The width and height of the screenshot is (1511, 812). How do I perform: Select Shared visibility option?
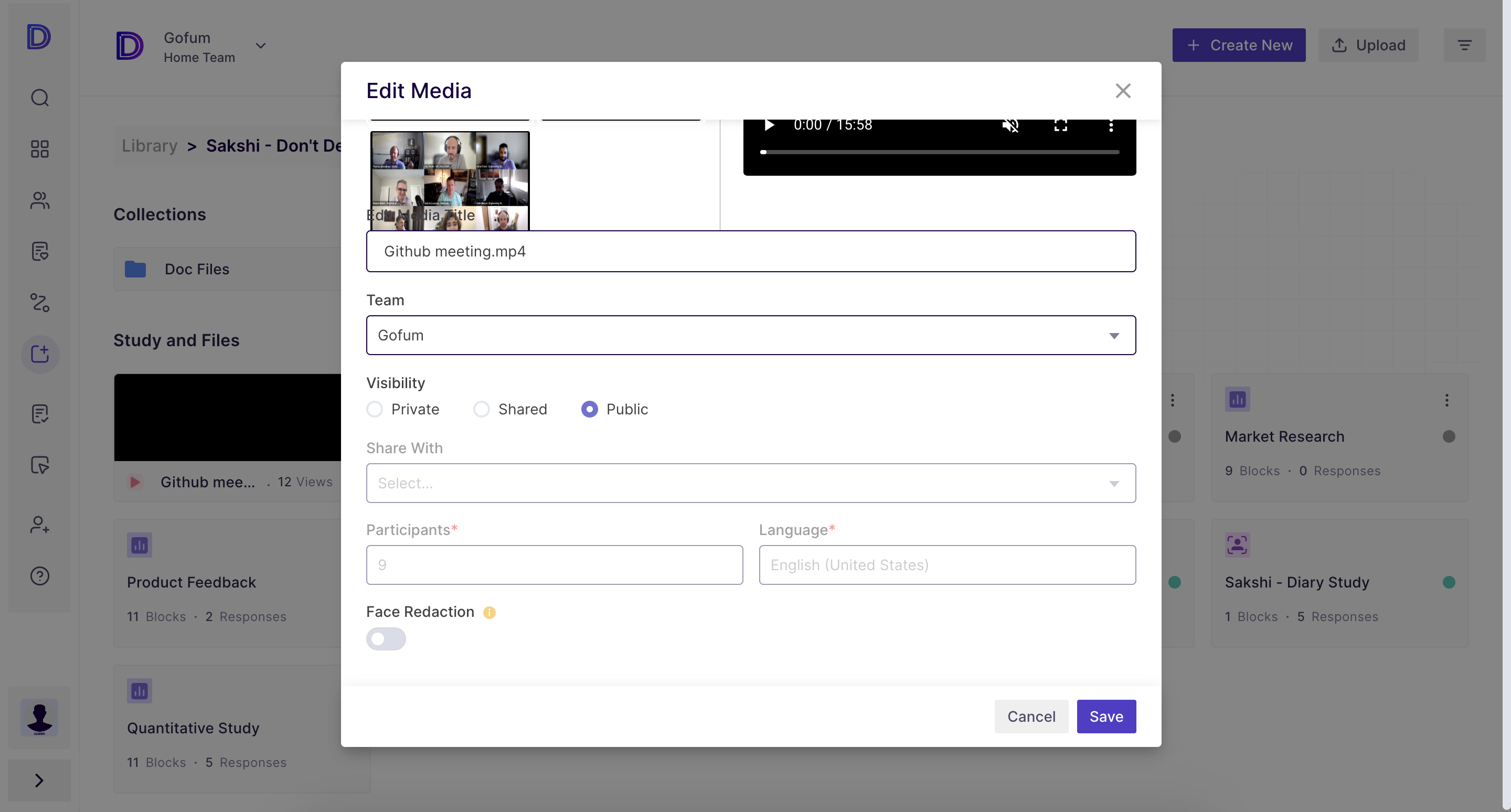click(482, 409)
